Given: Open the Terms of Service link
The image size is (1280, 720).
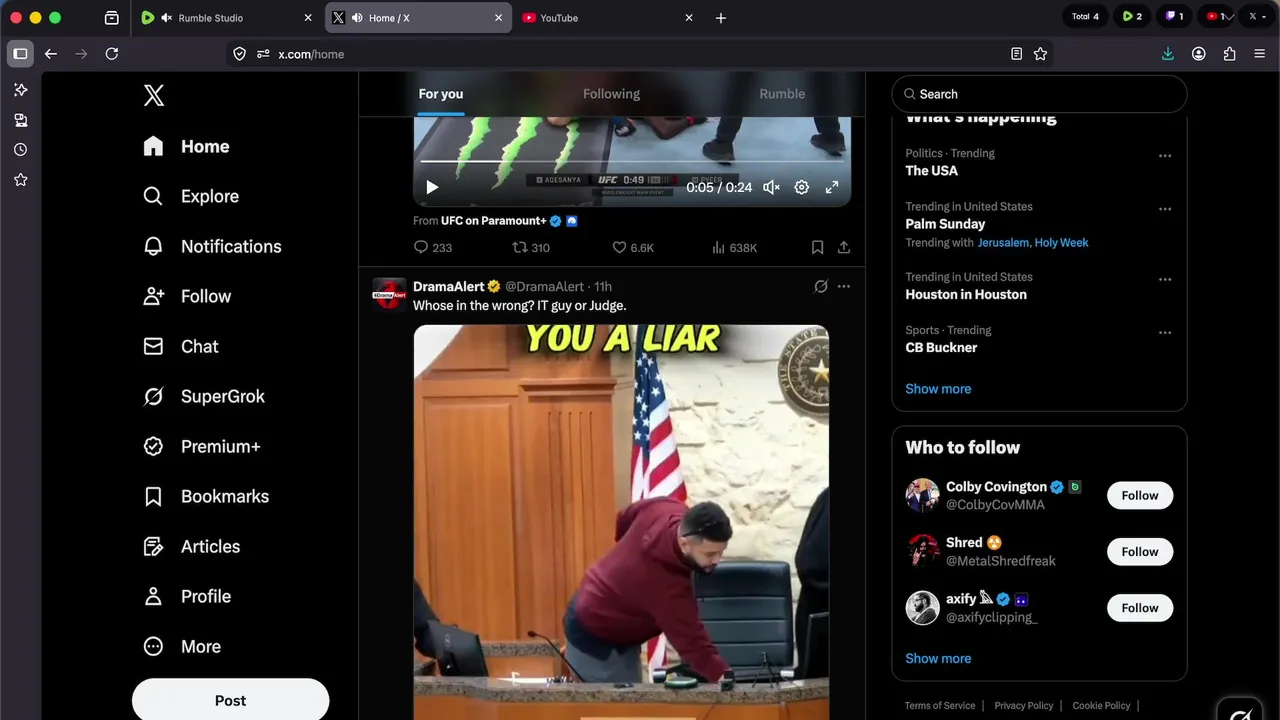Looking at the screenshot, I should pyautogui.click(x=940, y=706).
